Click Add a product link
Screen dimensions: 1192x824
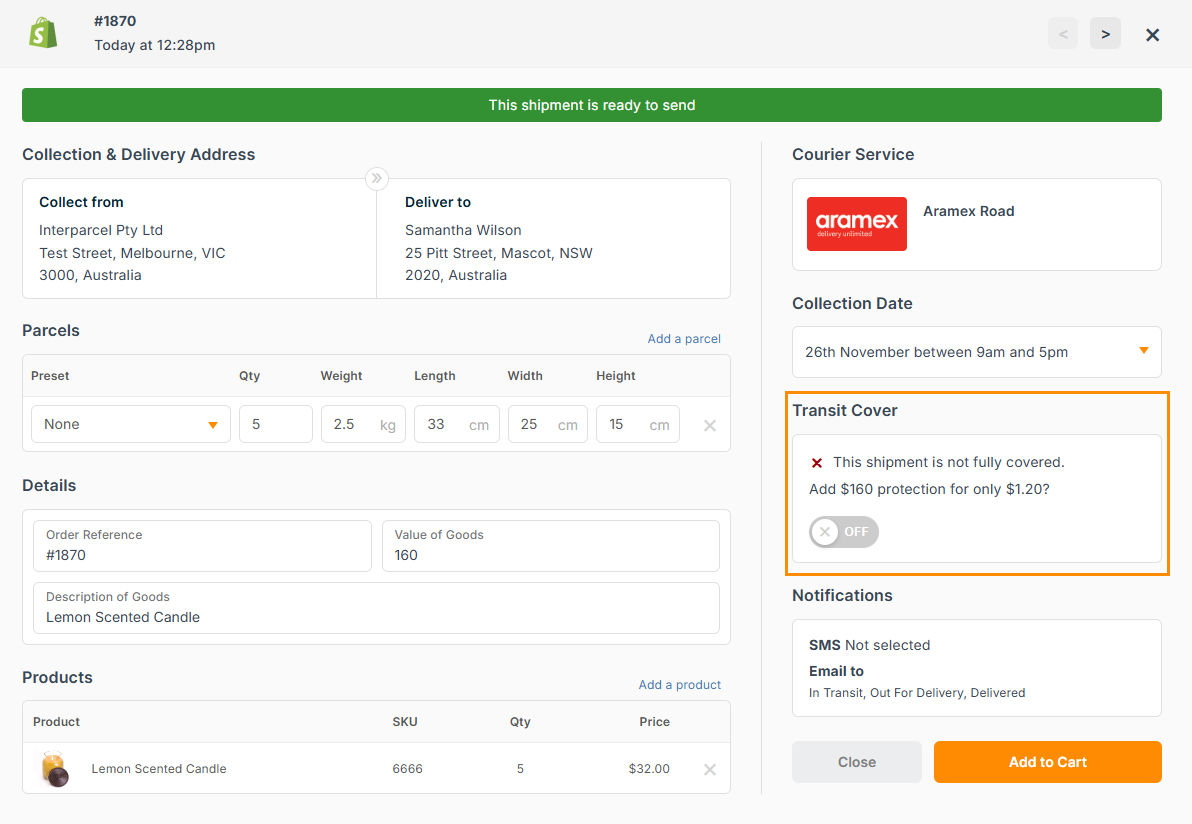click(x=679, y=685)
